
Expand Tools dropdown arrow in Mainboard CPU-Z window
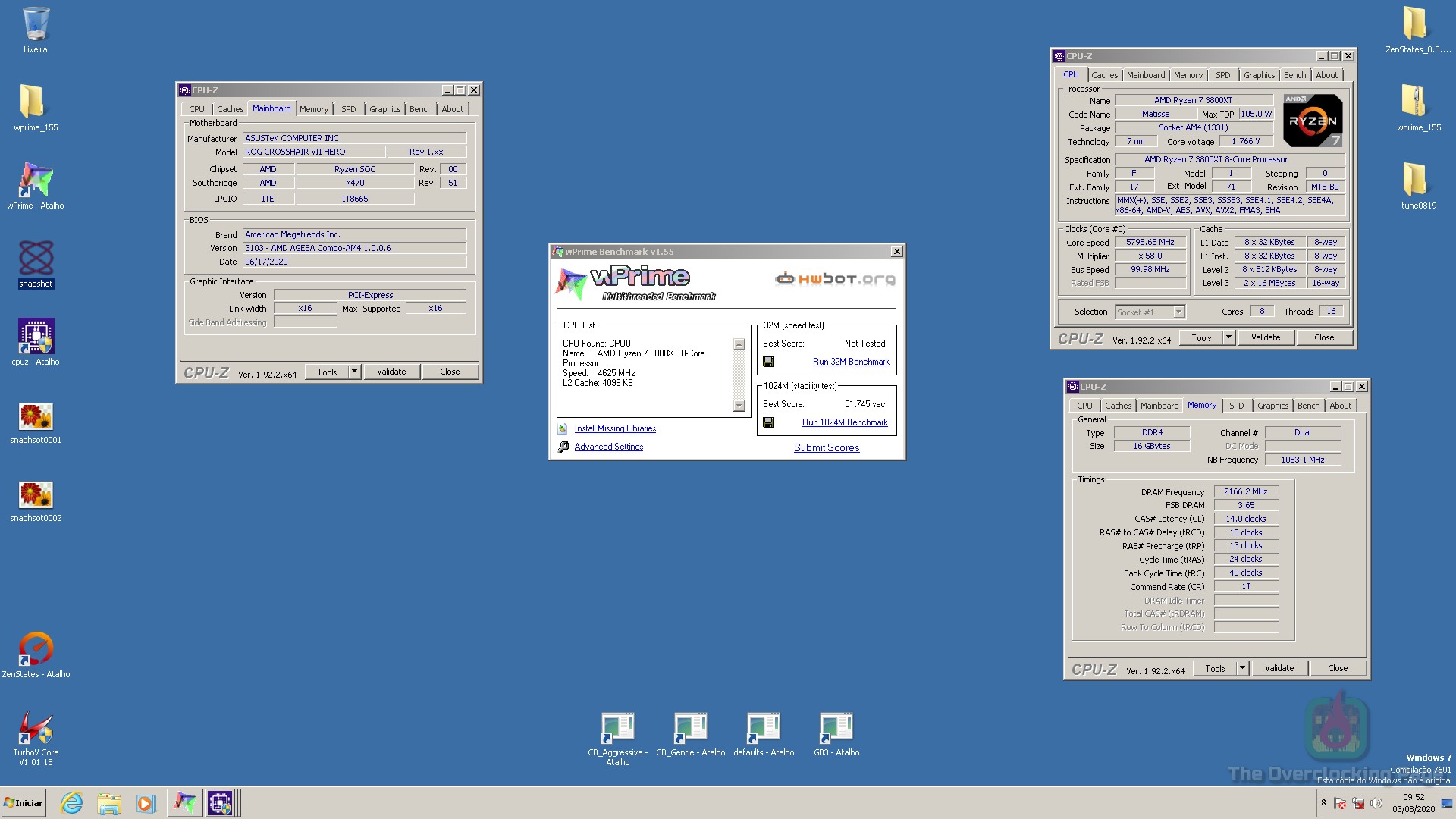pyautogui.click(x=353, y=372)
